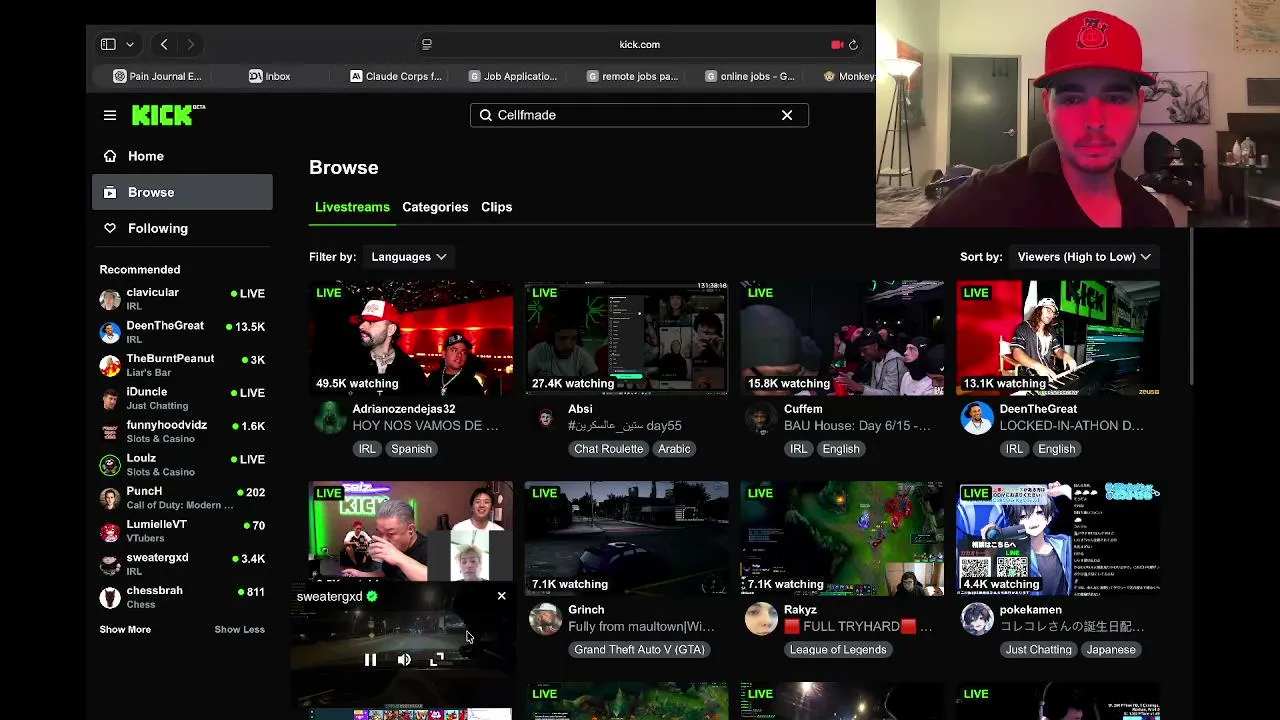Toggle the Safari sidebar button

(108, 44)
